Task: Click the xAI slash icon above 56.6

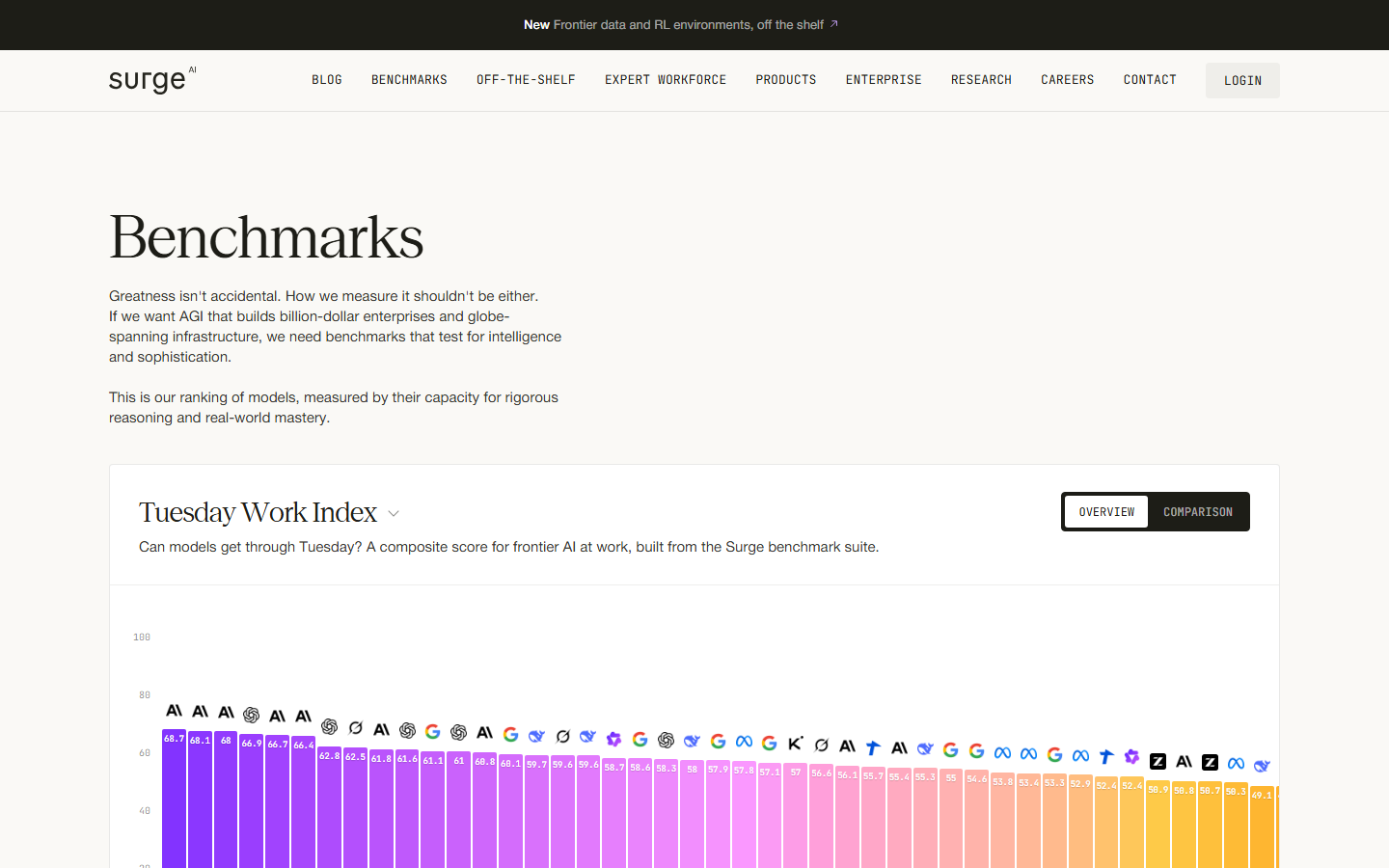Action: (822, 745)
